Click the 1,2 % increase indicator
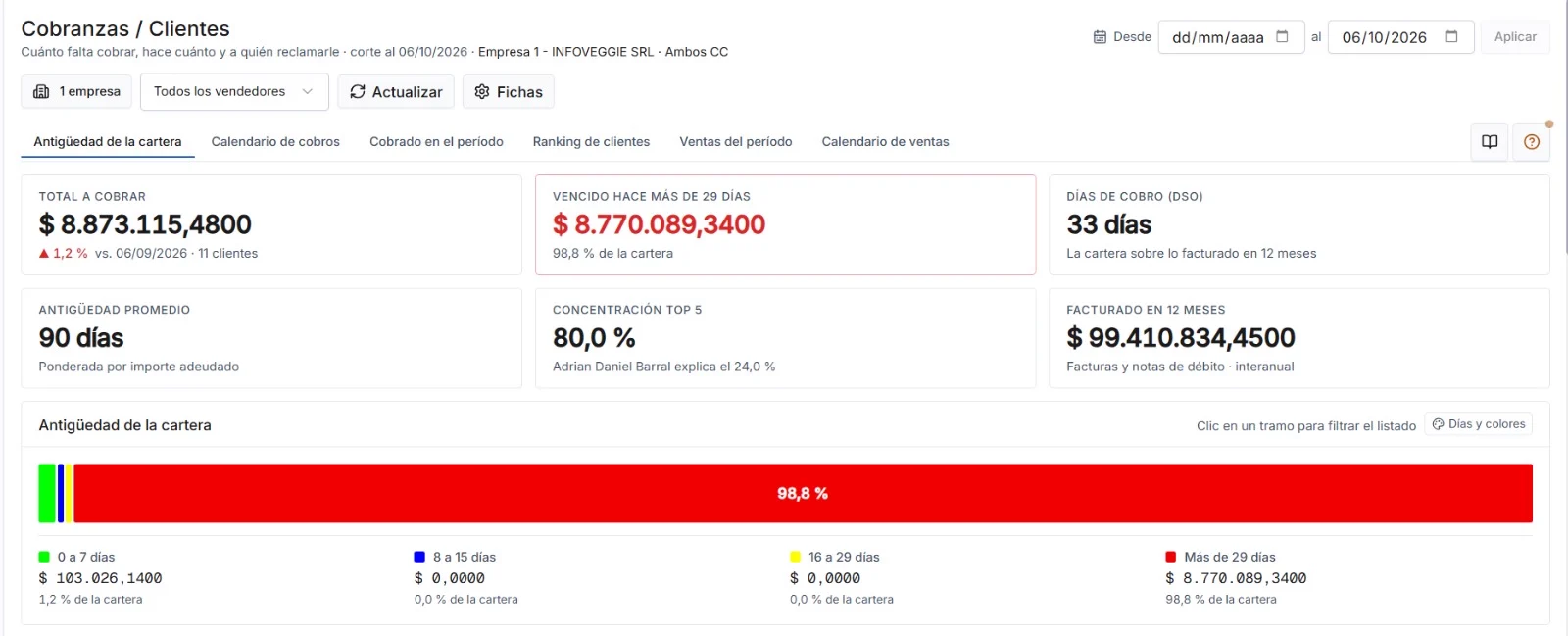Image resolution: width=1568 pixels, height=636 pixels. pyautogui.click(x=64, y=253)
